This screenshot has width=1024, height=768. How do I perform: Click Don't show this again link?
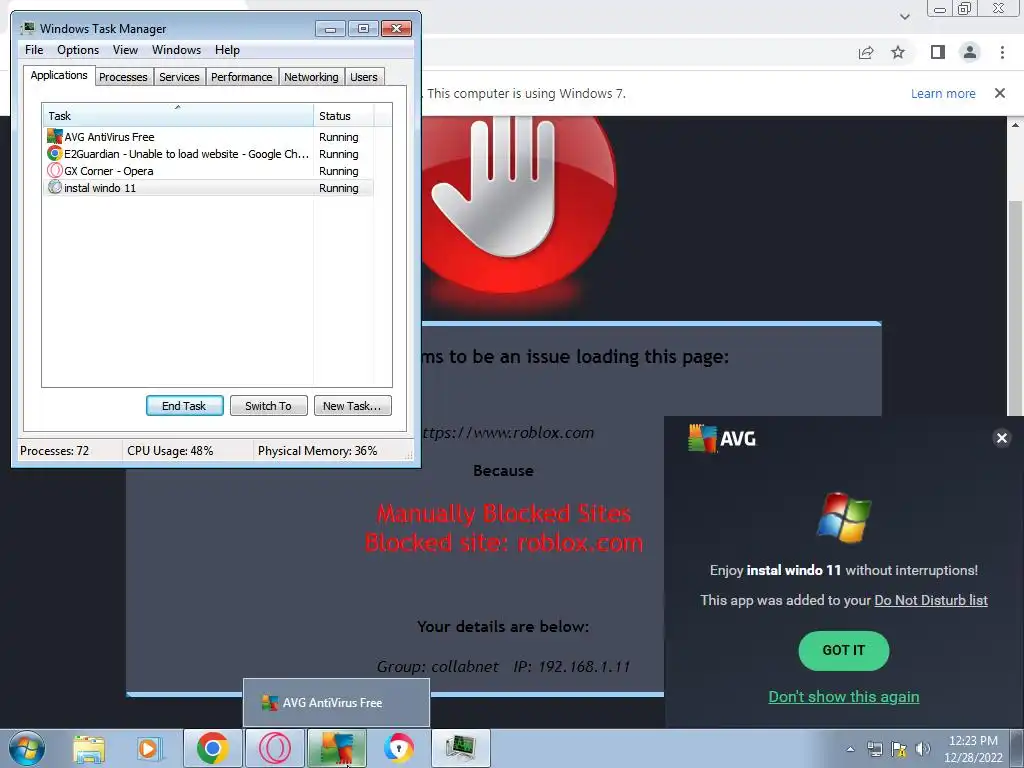click(844, 697)
